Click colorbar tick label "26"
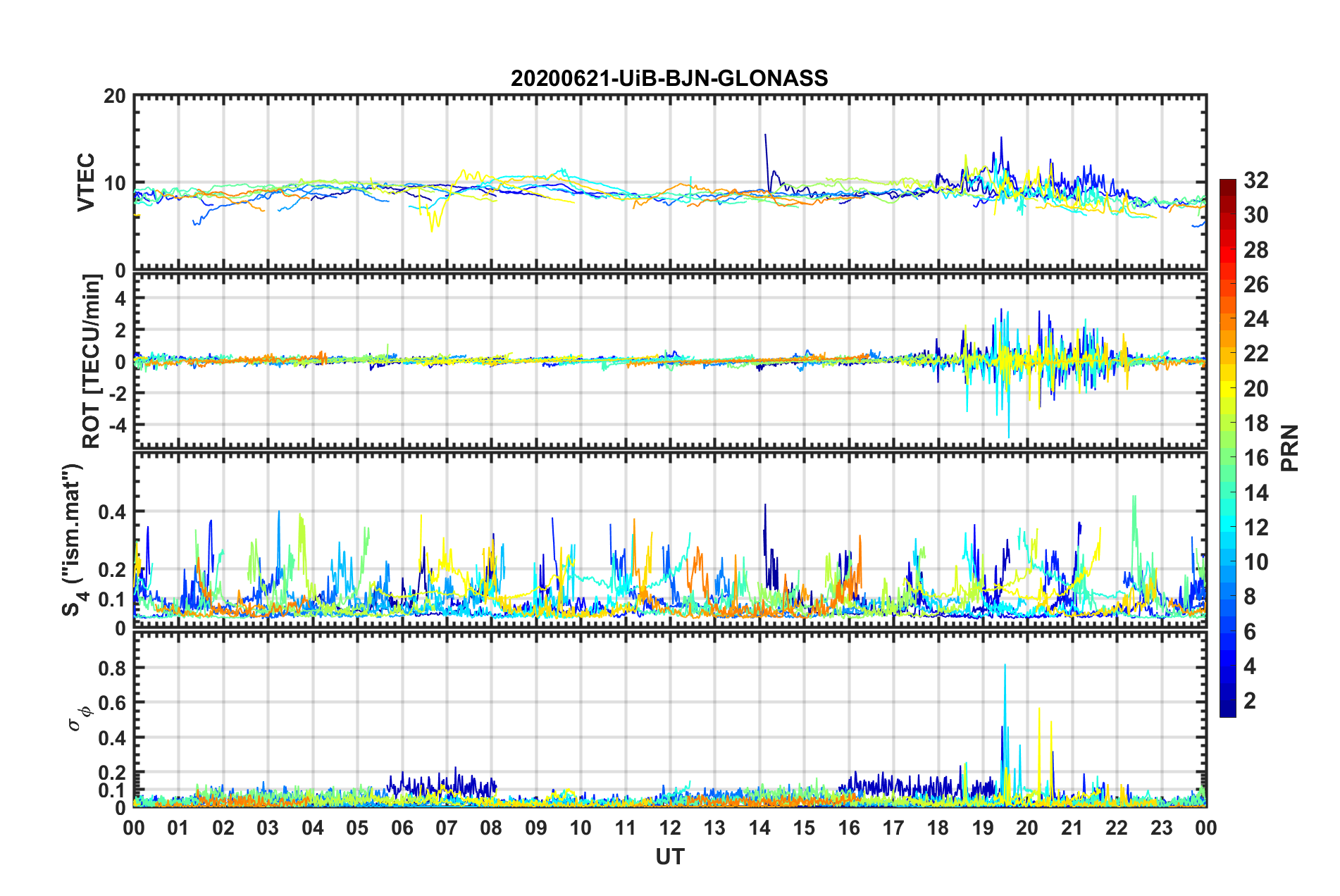 [1256, 285]
